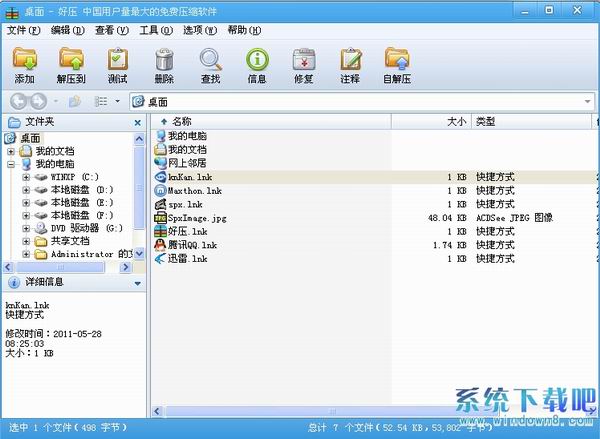Close the 文件夹 folder panel

click(x=138, y=123)
